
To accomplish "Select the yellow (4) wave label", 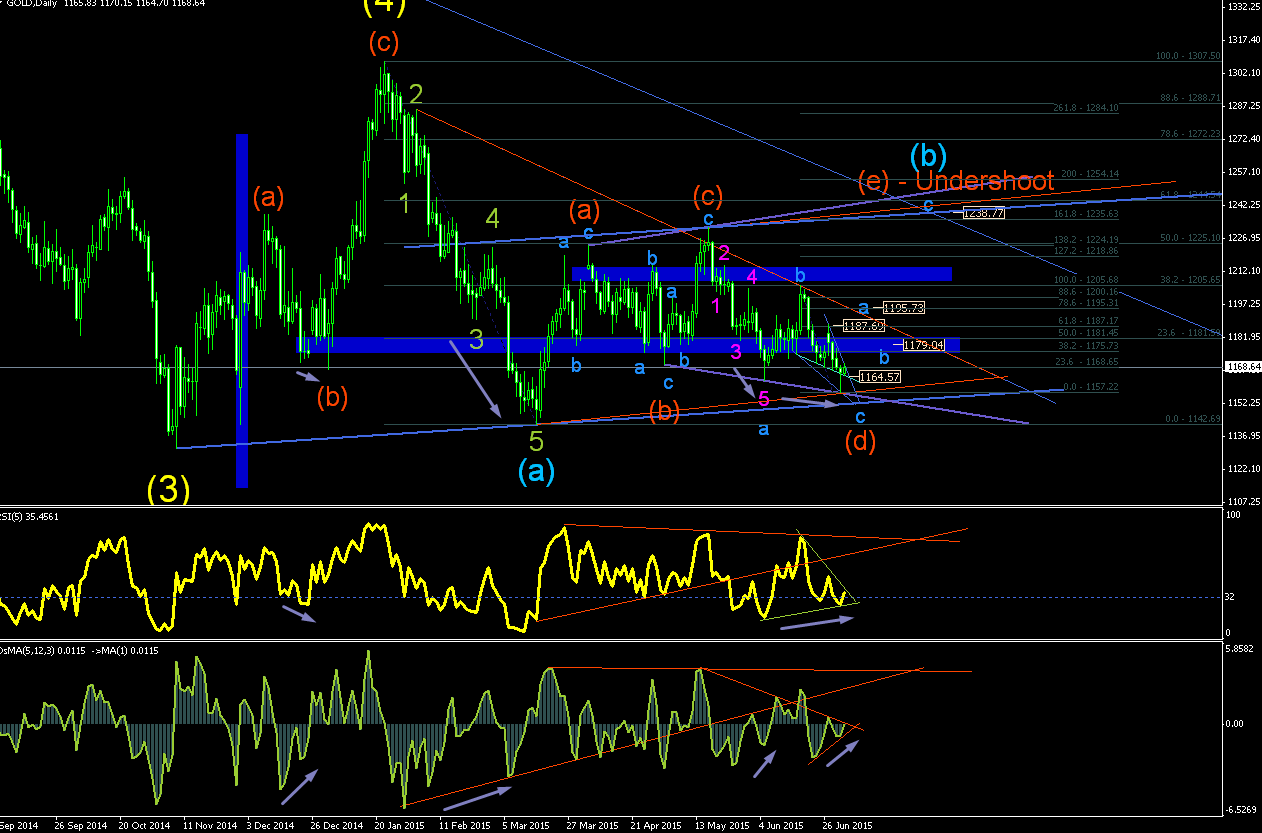I will tap(384, 7).
